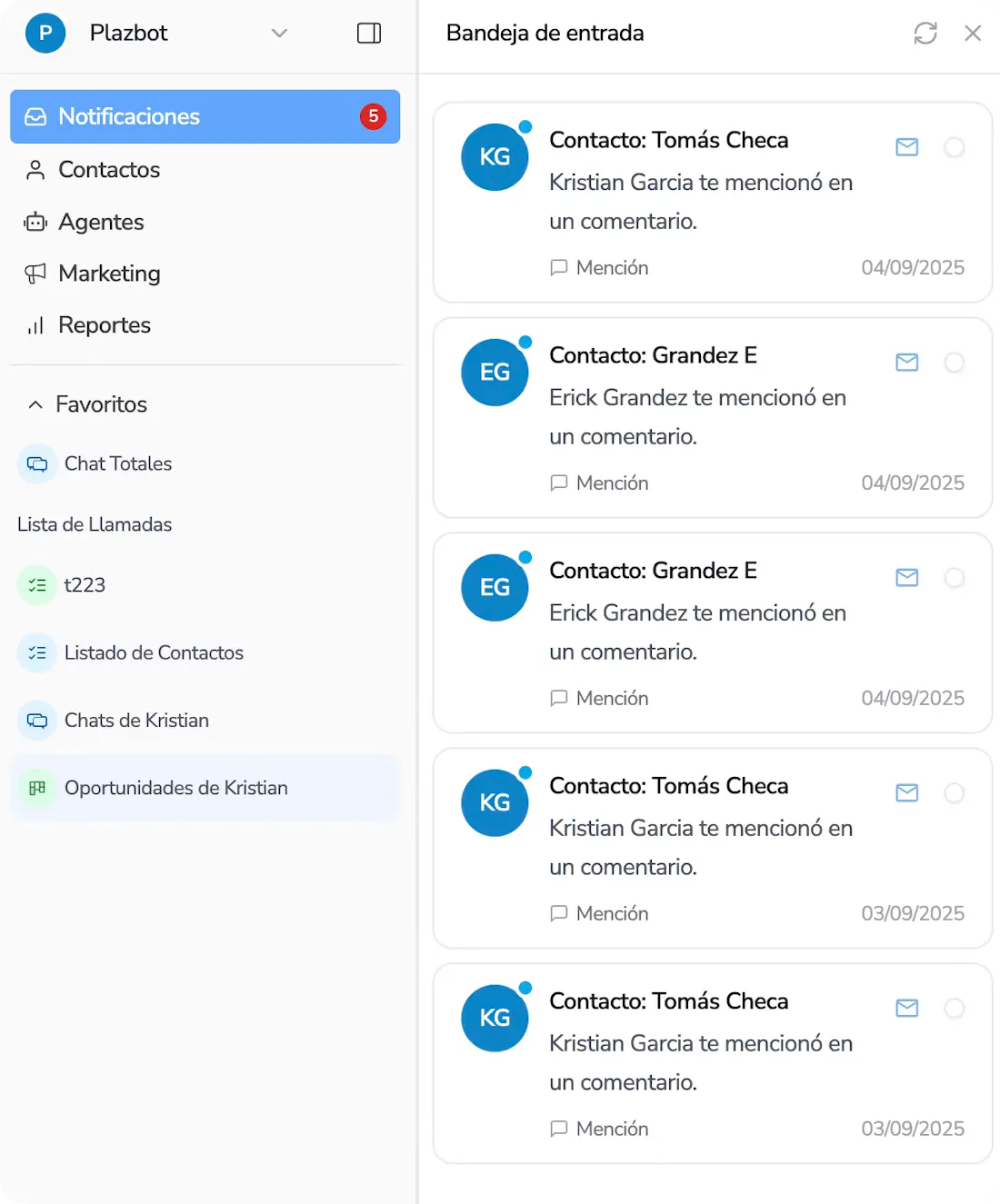Collapse the Favoritos section
This screenshot has height=1204, width=1000.
[35, 404]
